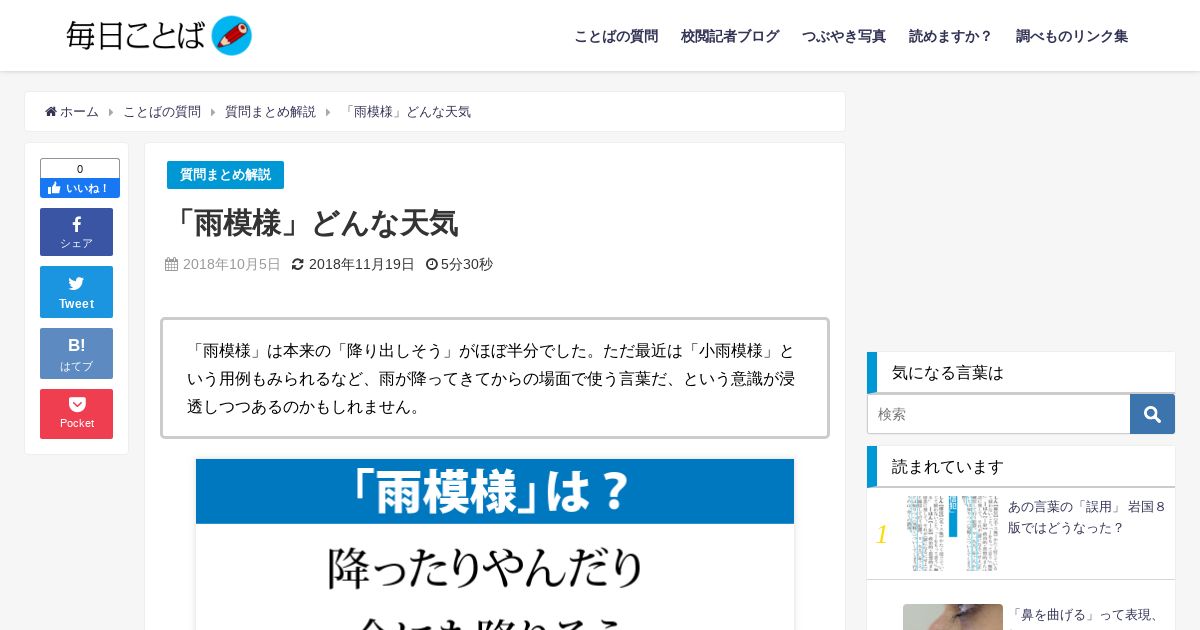Click the 毎日ことば site logo
This screenshot has height=630, width=1200.
[159, 36]
